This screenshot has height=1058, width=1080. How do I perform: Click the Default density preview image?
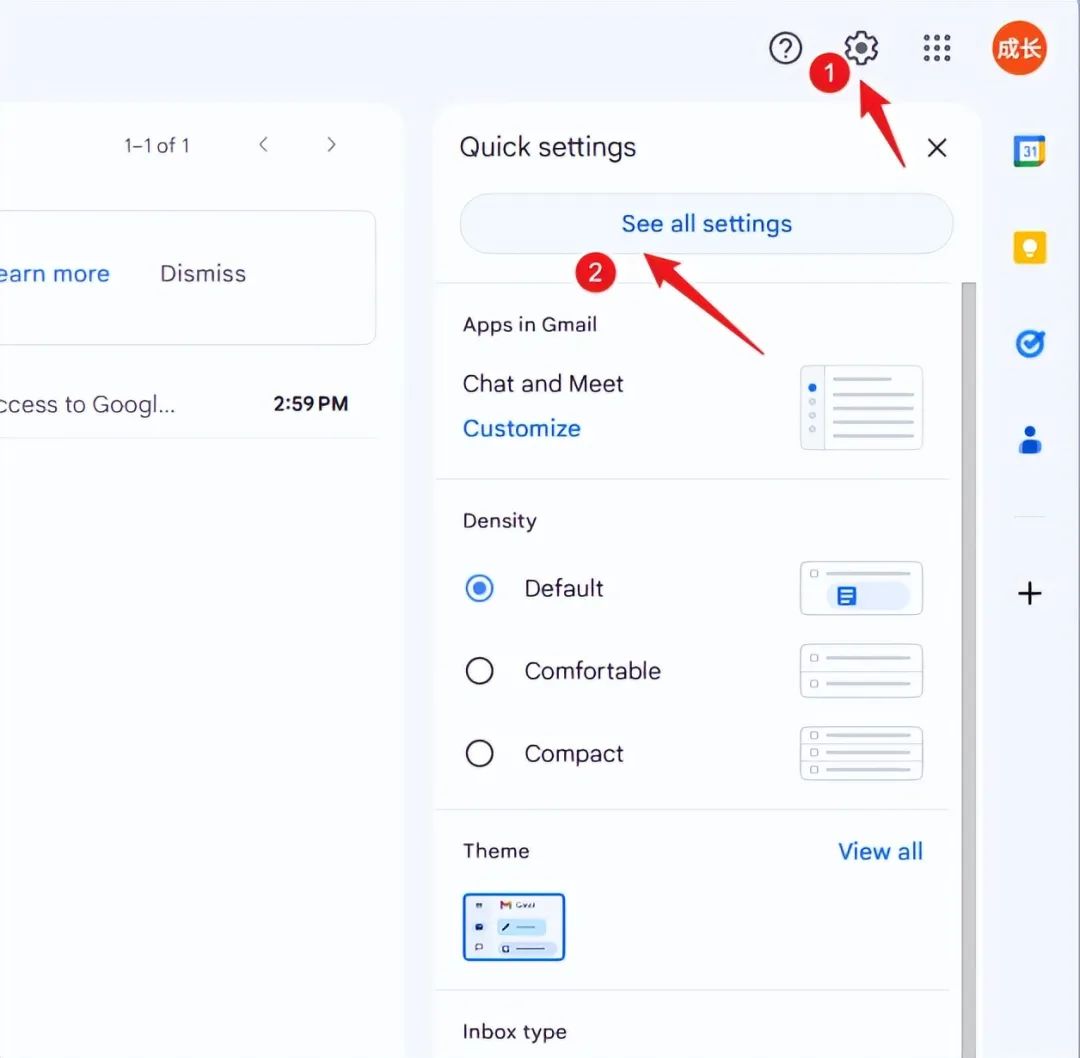pos(861,588)
